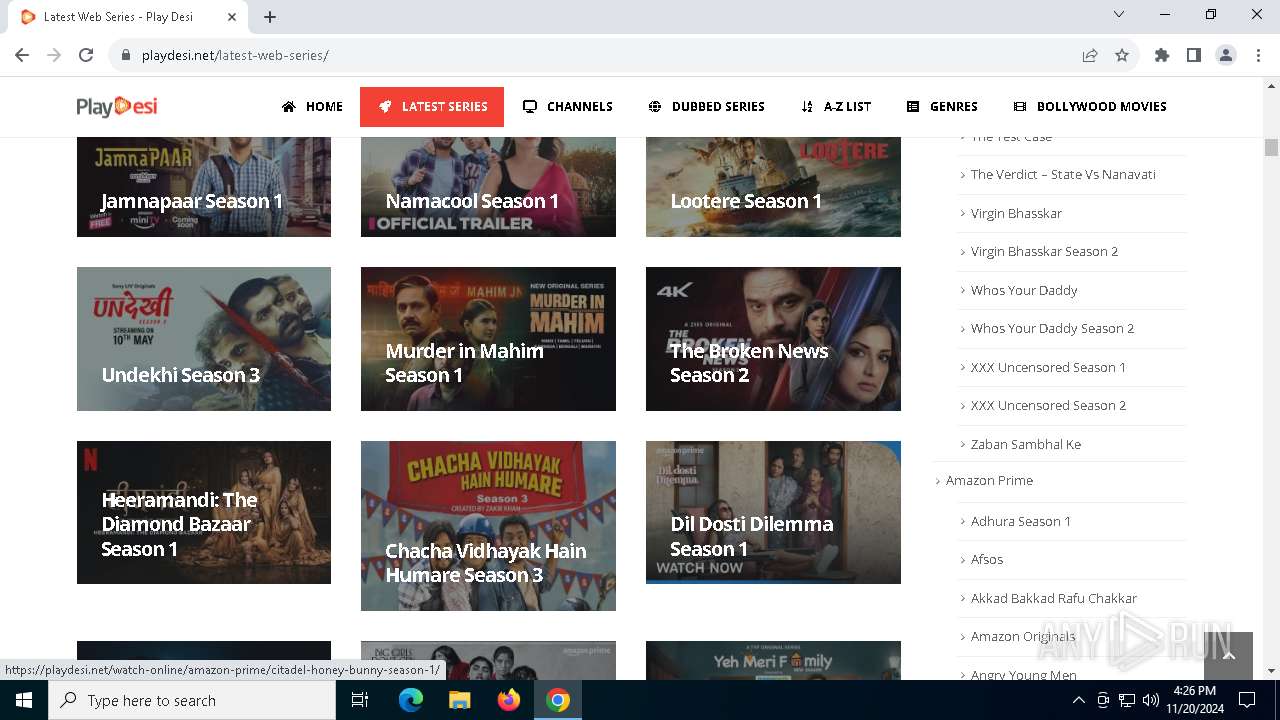Open the Namacool Season 1 thumbnail
1280x720 pixels.
pos(488,187)
